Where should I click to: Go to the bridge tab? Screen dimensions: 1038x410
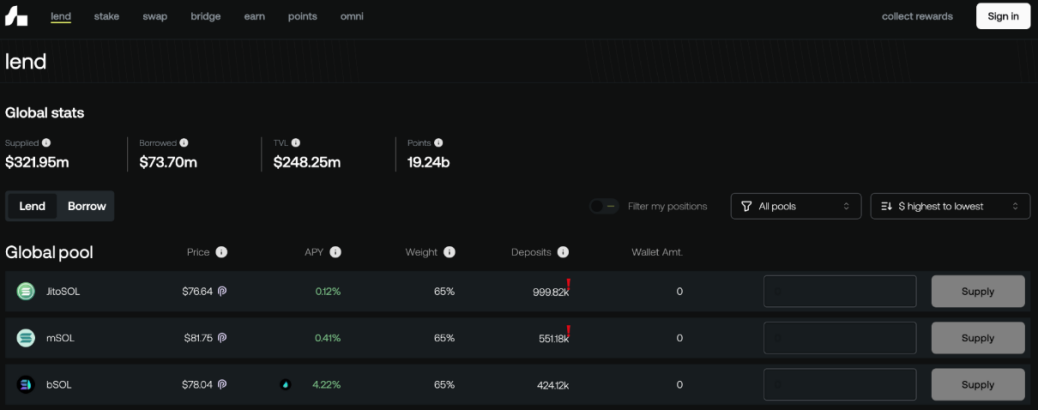(206, 17)
